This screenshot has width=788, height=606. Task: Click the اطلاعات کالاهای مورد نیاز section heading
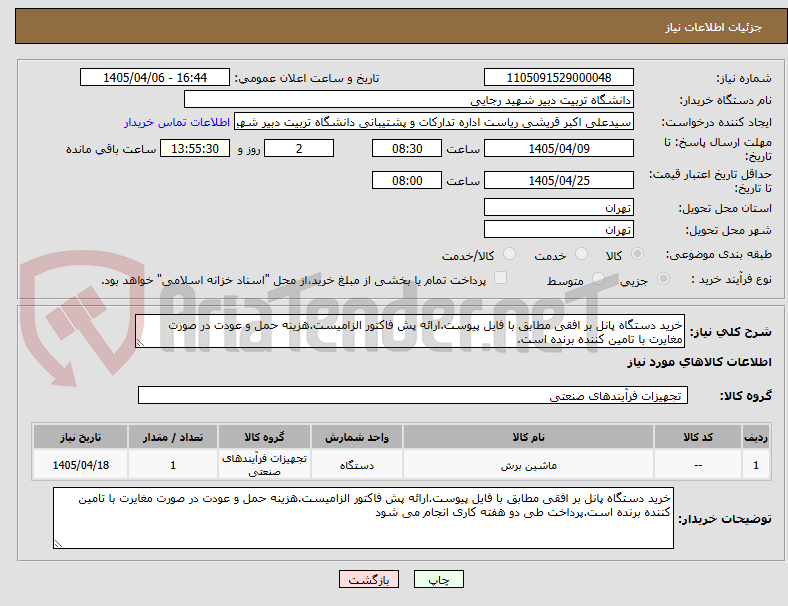tap(699, 362)
